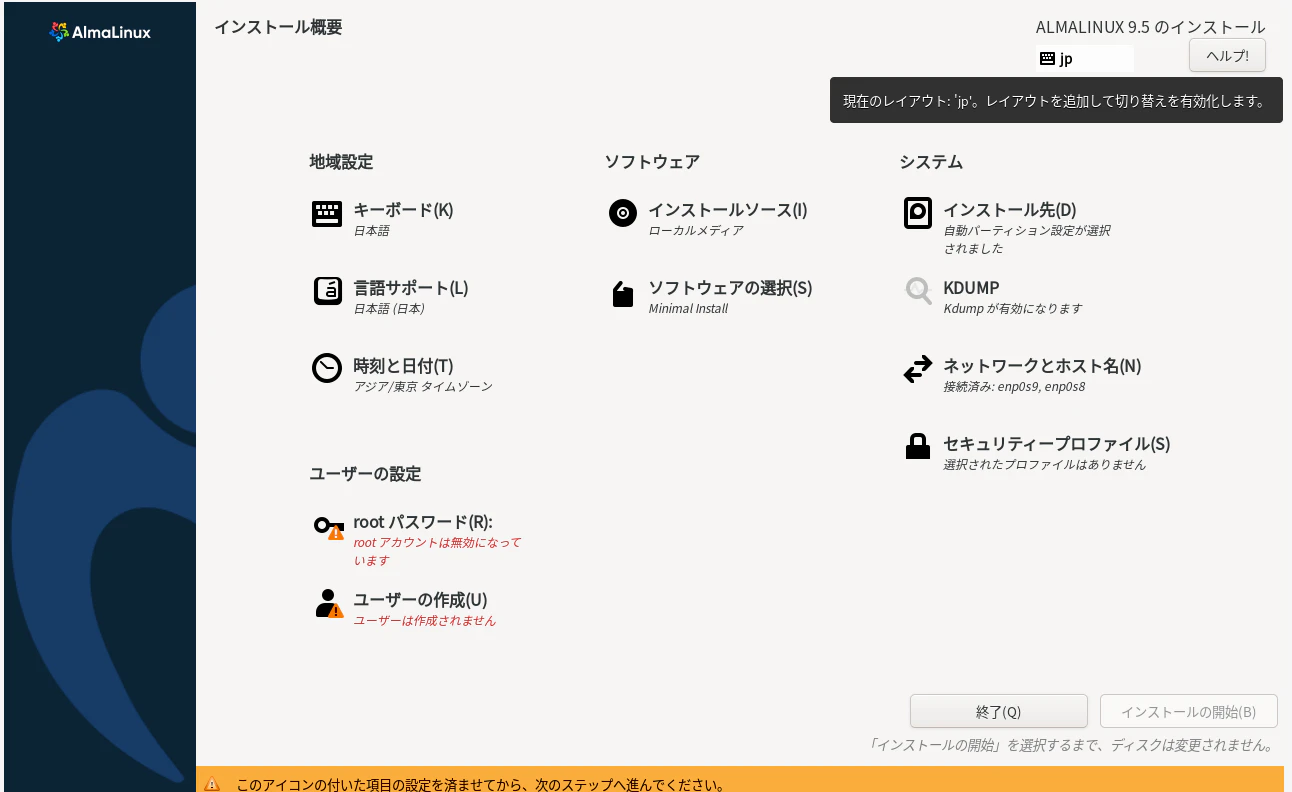Click the padlock icon for セキュリティープロファイル(S)
Viewport: 1292px width, 792px height.
point(918,447)
